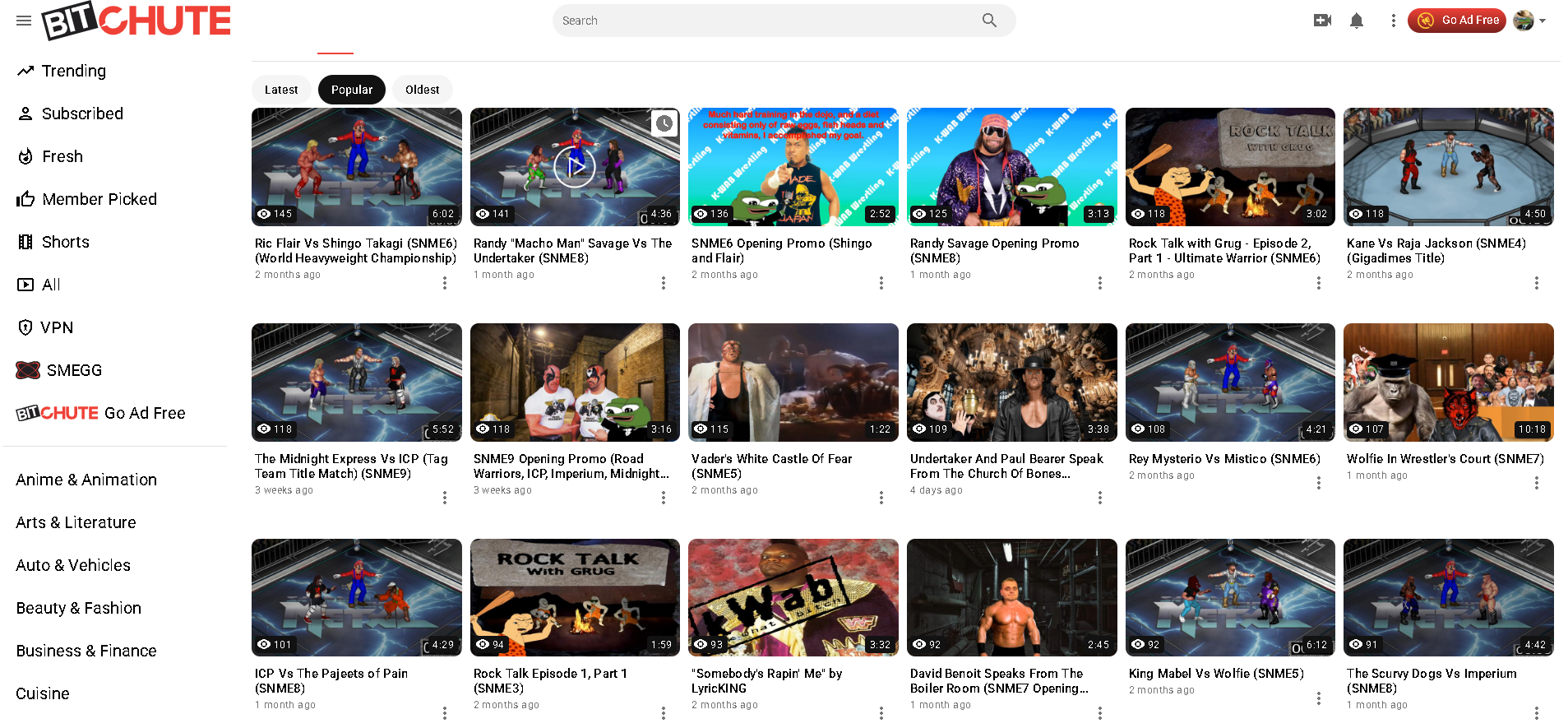Click the Go Ad Free button

(1457, 21)
